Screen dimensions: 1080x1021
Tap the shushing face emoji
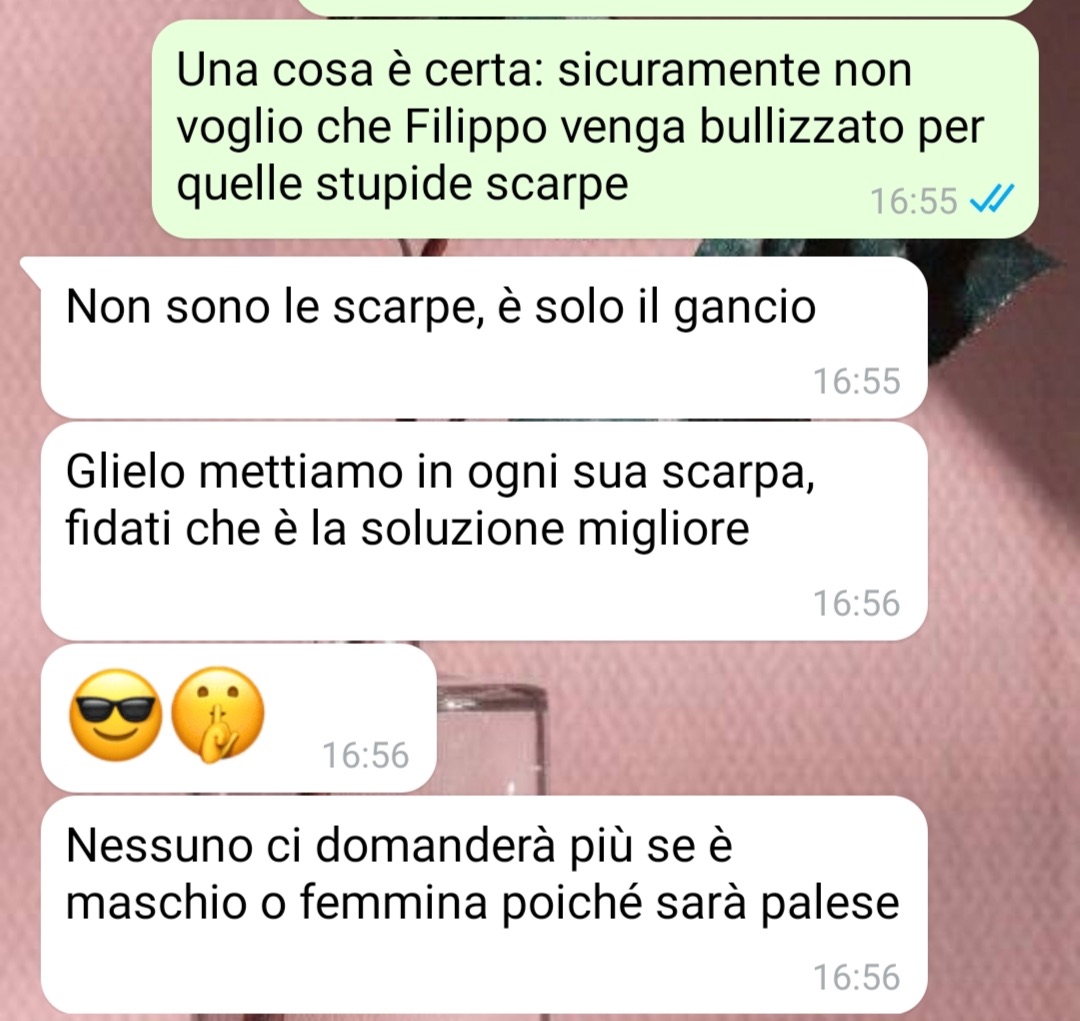pos(218,715)
